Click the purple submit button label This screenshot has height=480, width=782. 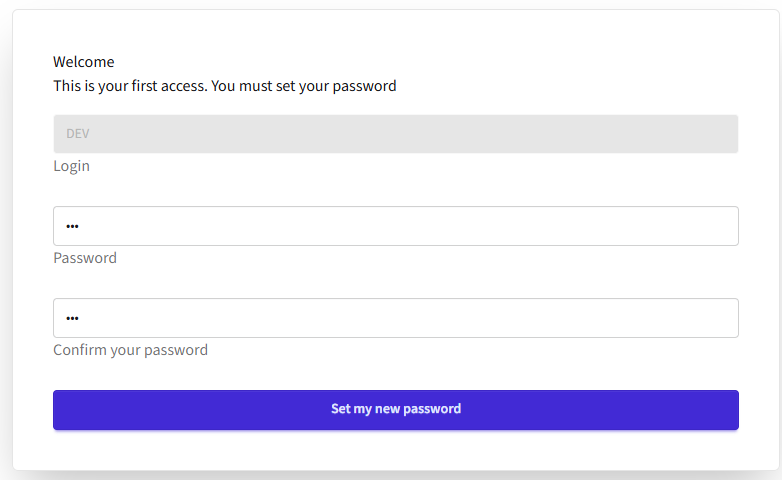pos(396,409)
